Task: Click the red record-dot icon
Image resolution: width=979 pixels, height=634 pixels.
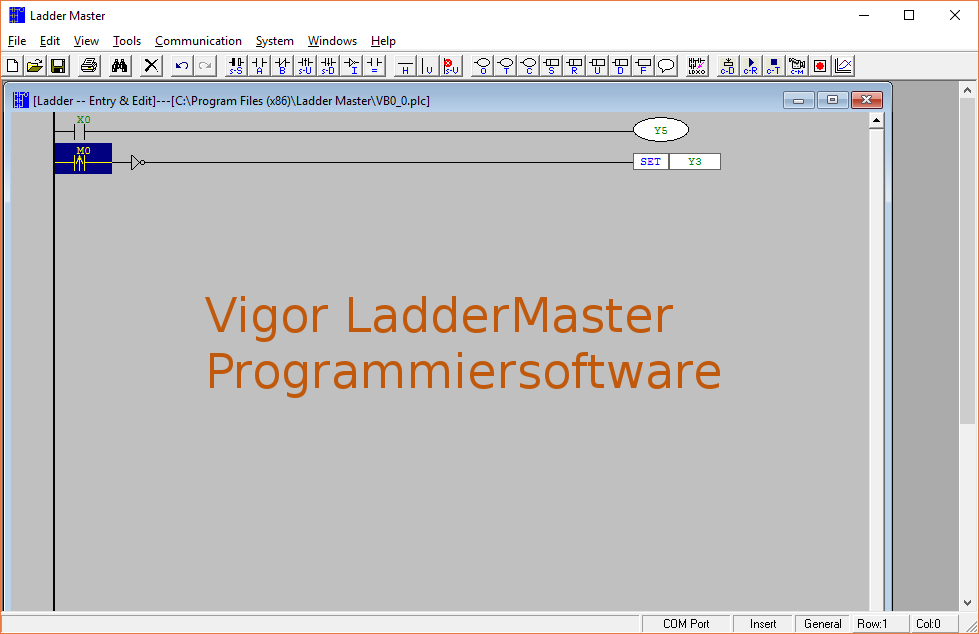Action: point(820,66)
